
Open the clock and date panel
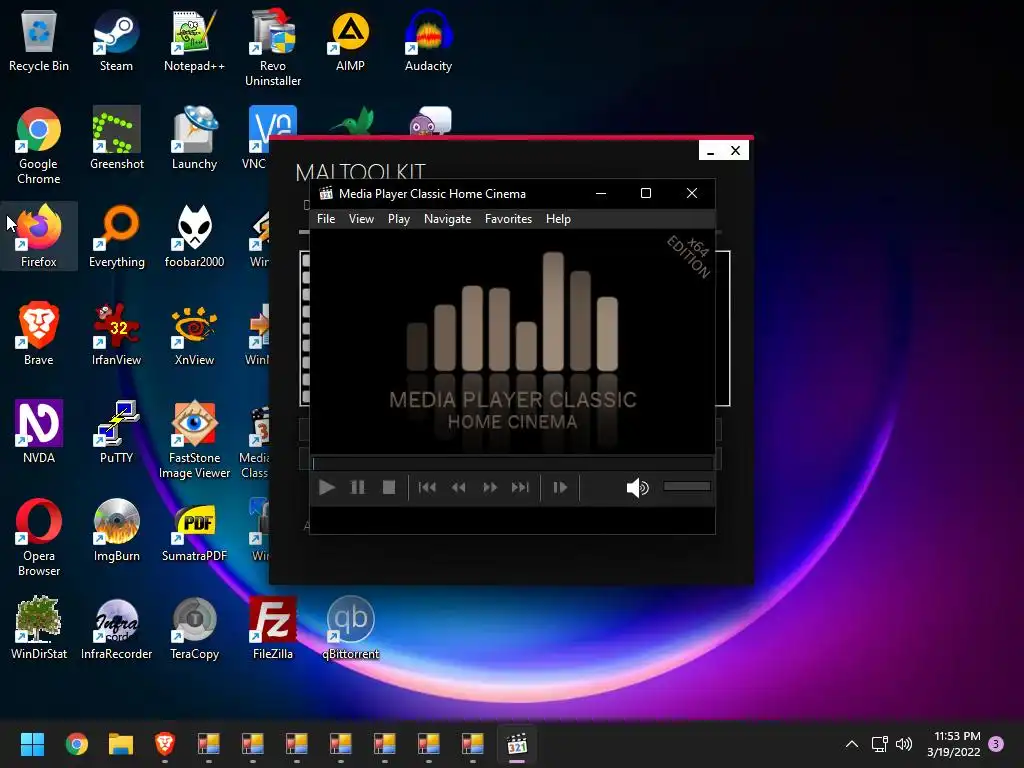(953, 744)
